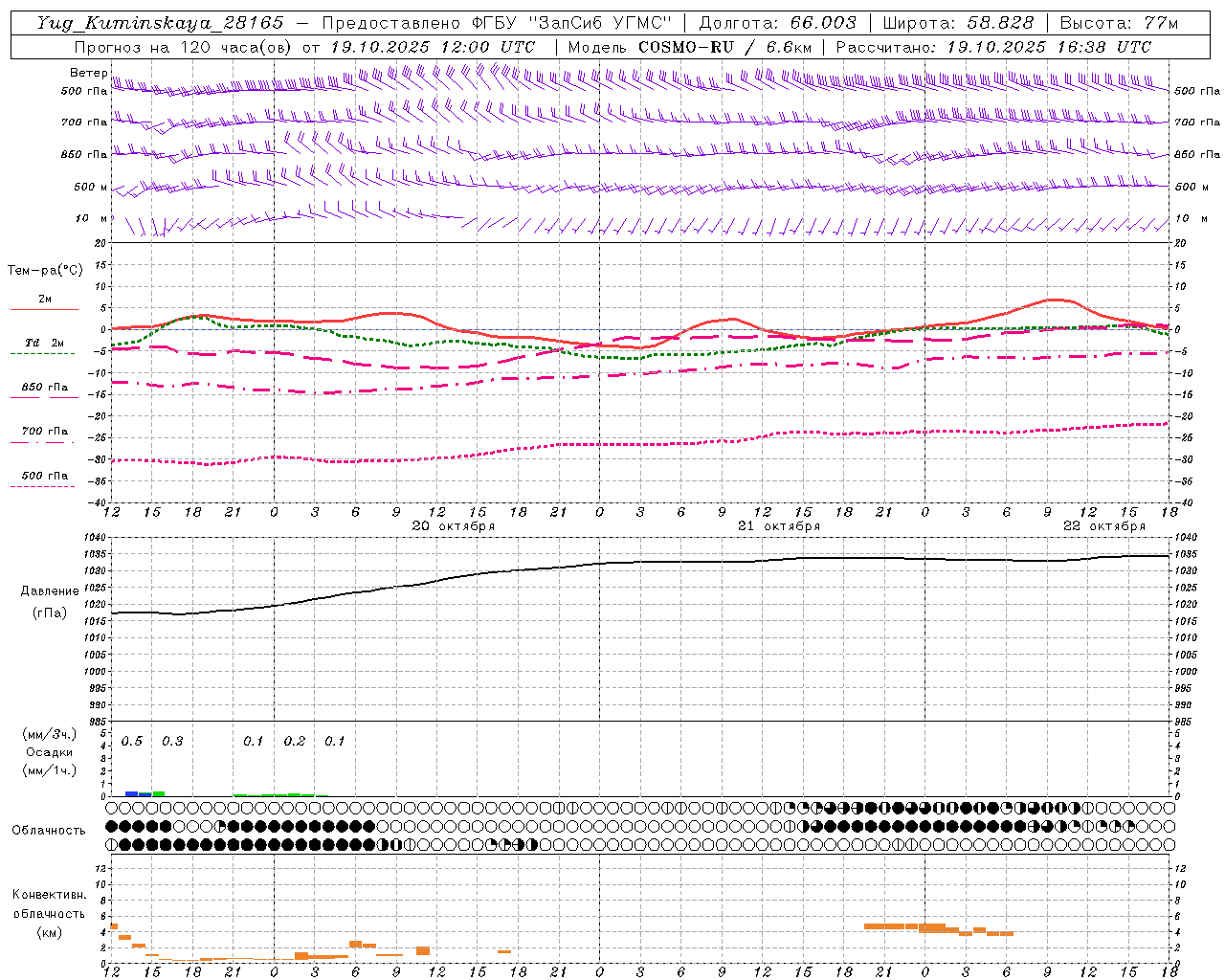1225x980 pixels.
Task: Click the red line sample under 2м legend
Action: coord(44,309)
